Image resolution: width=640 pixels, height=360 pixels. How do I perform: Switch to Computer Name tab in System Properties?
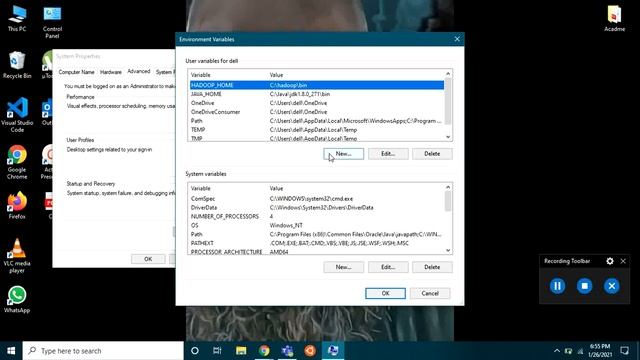[x=76, y=72]
